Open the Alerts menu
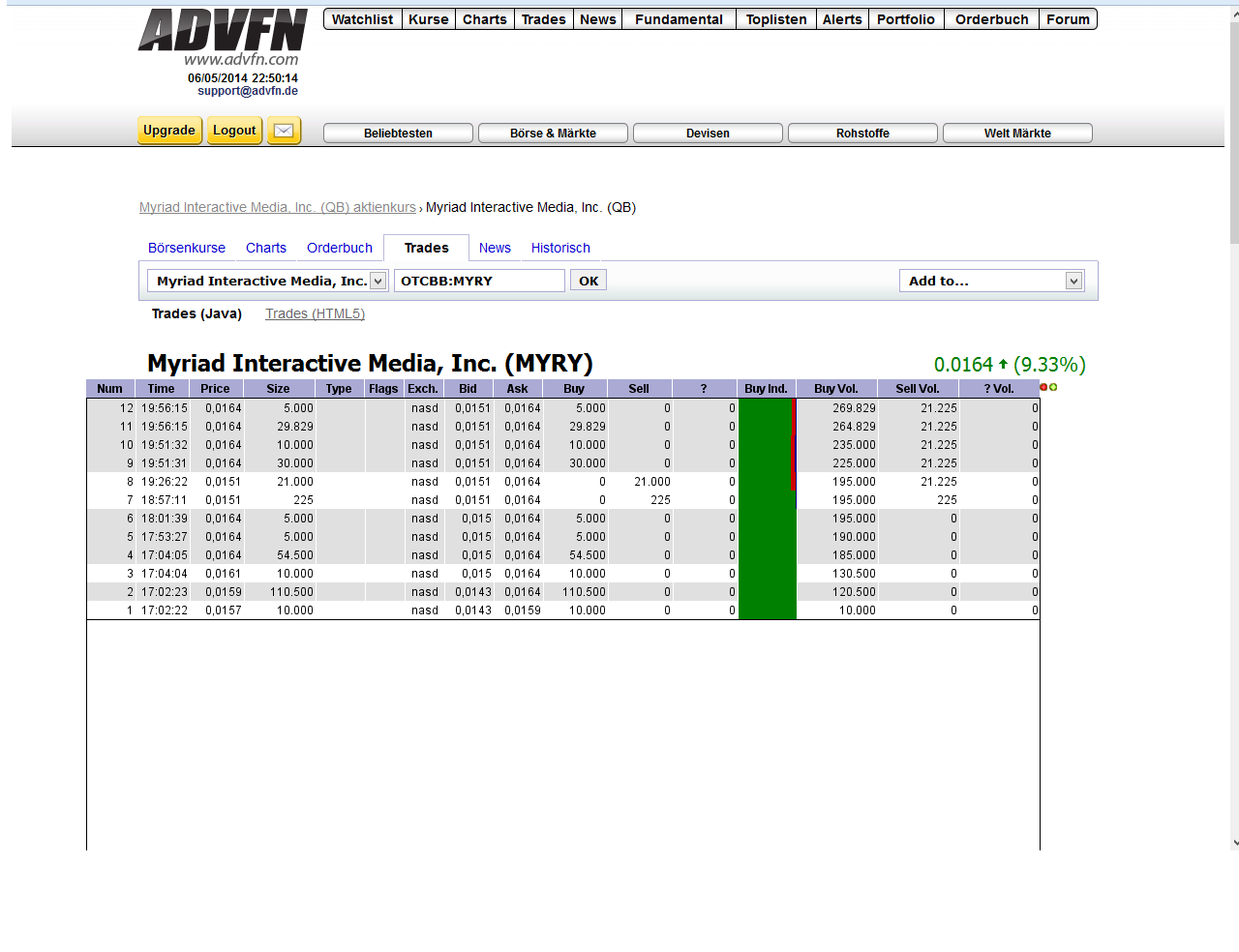The width and height of the screenshot is (1239, 952). 842,19
